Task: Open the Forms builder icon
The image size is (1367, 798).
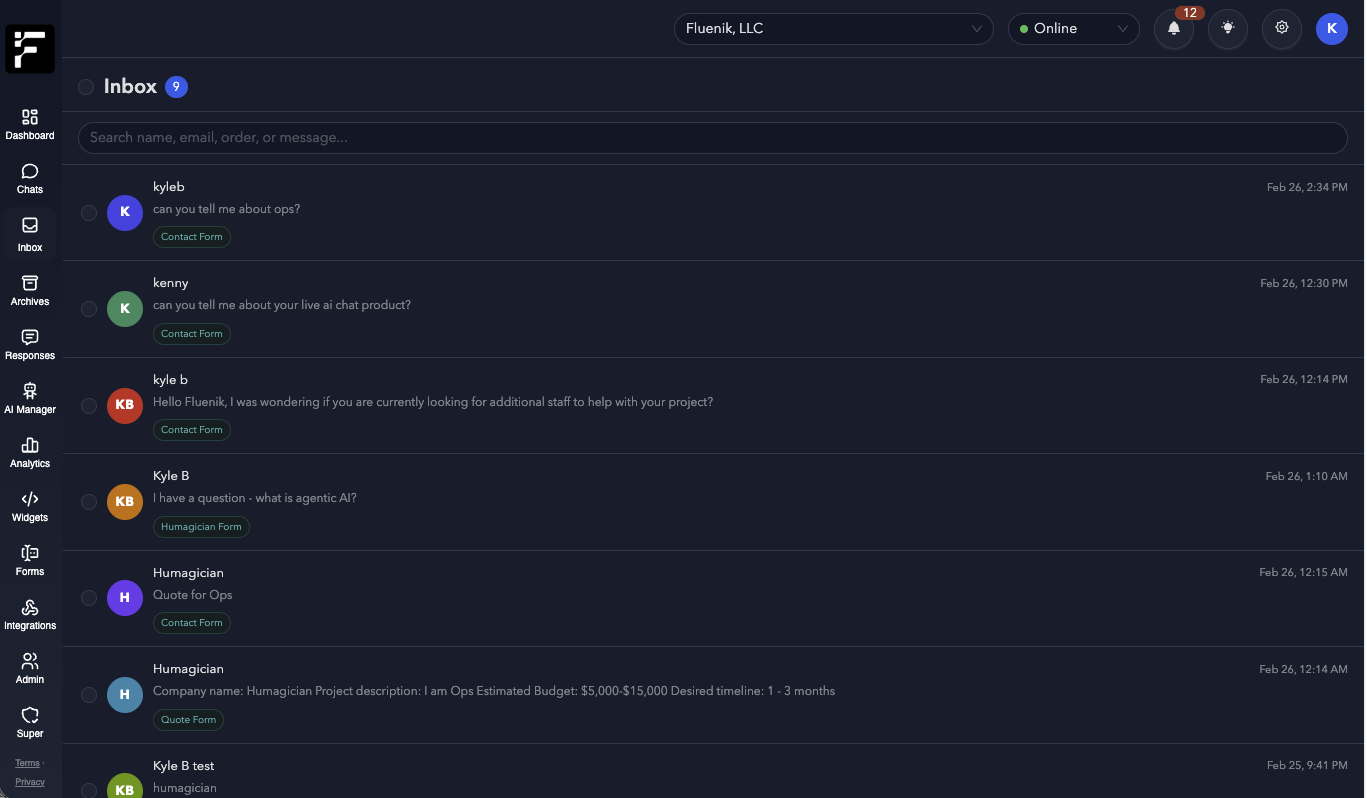Action: pos(29,560)
